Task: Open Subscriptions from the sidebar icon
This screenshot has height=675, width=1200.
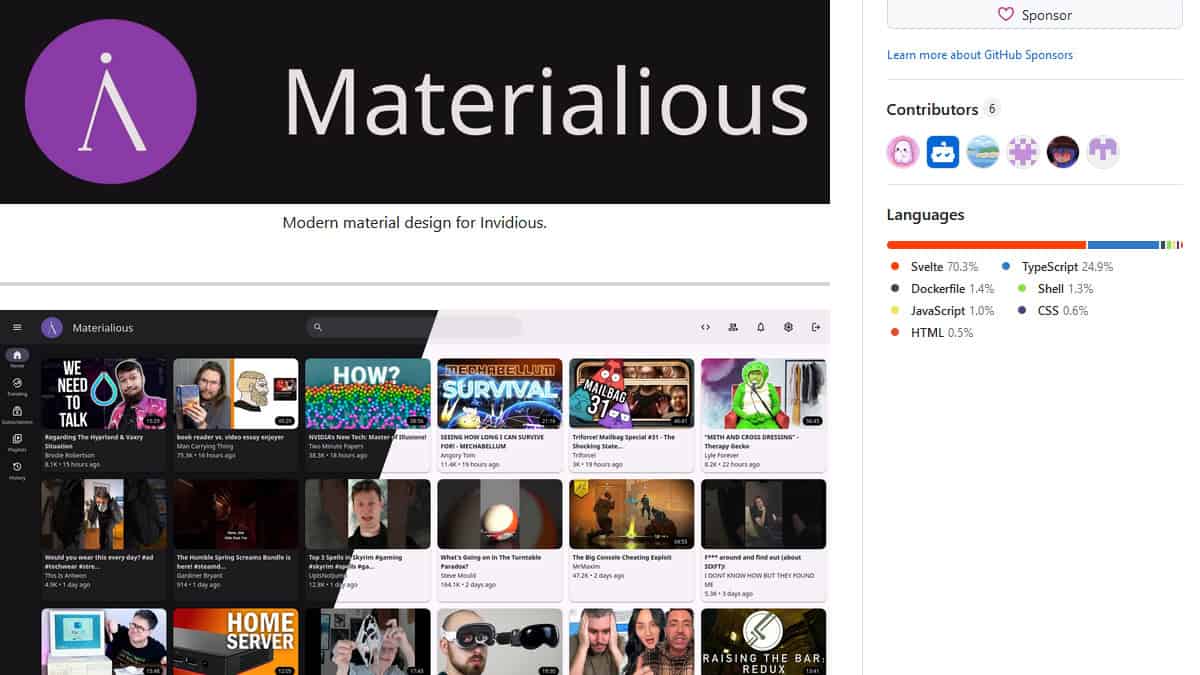Action: (x=16, y=411)
